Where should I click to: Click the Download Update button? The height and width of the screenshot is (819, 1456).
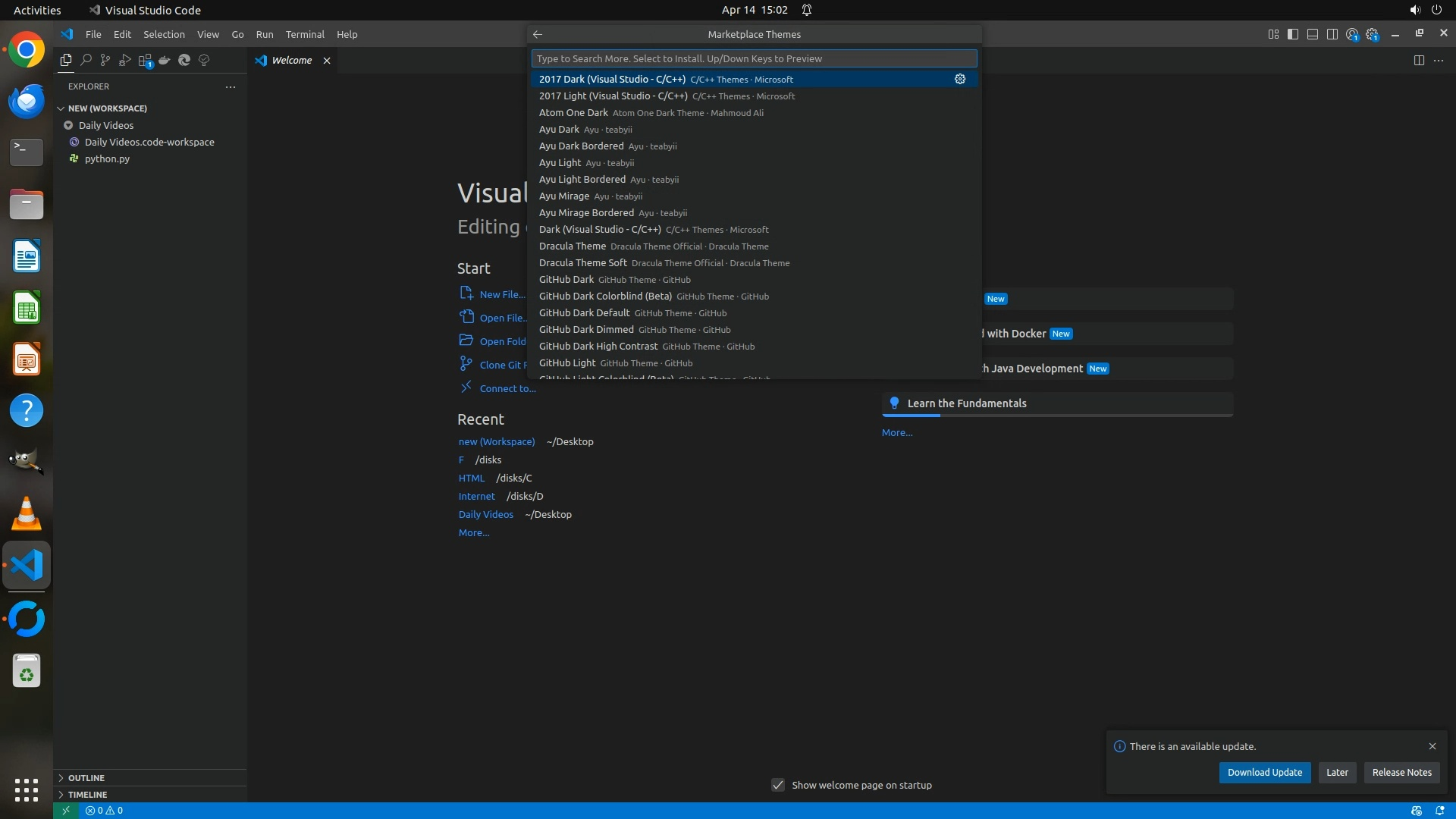1264,772
